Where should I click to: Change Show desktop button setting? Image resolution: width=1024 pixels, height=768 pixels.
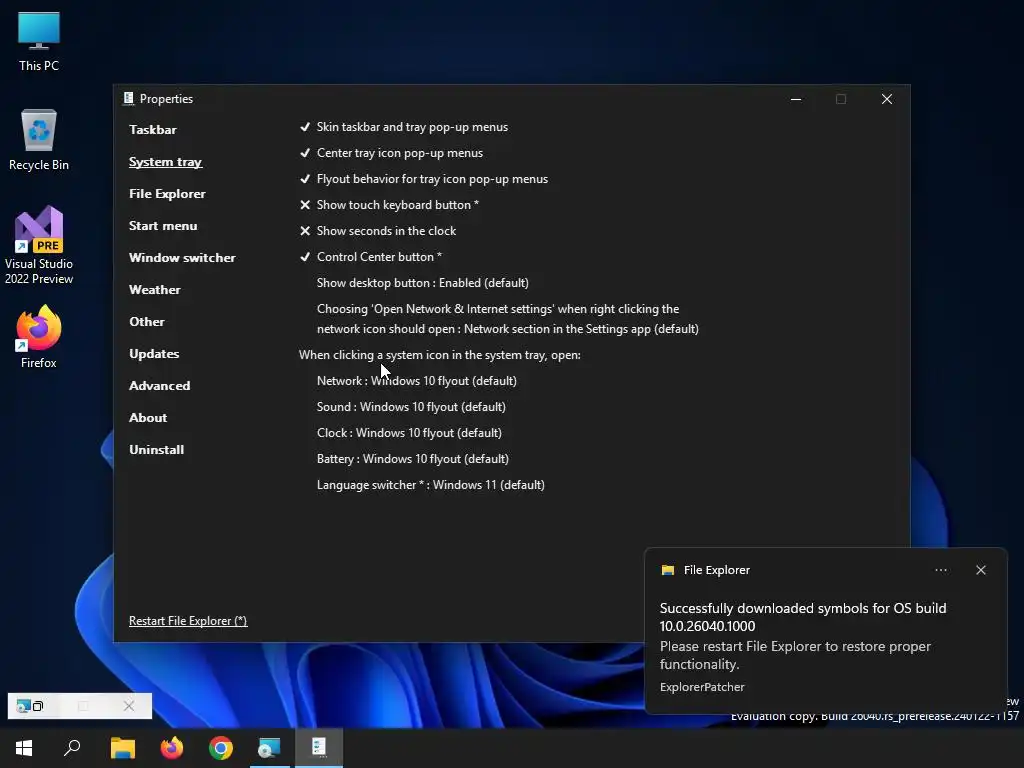click(423, 283)
